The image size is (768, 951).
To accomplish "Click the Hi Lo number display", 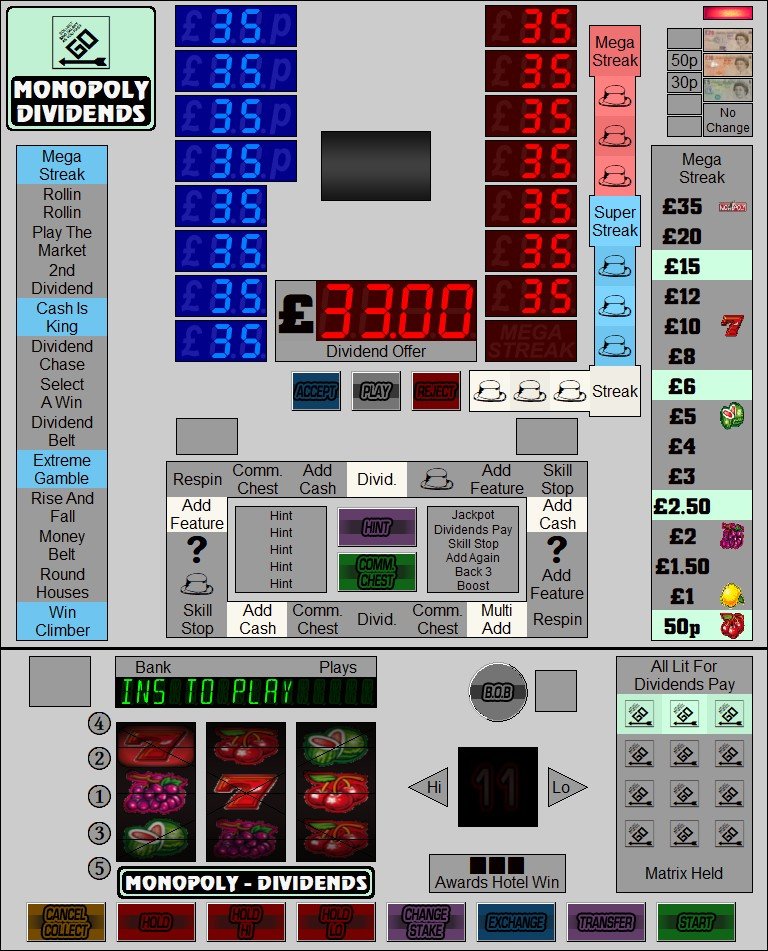I will (497, 787).
